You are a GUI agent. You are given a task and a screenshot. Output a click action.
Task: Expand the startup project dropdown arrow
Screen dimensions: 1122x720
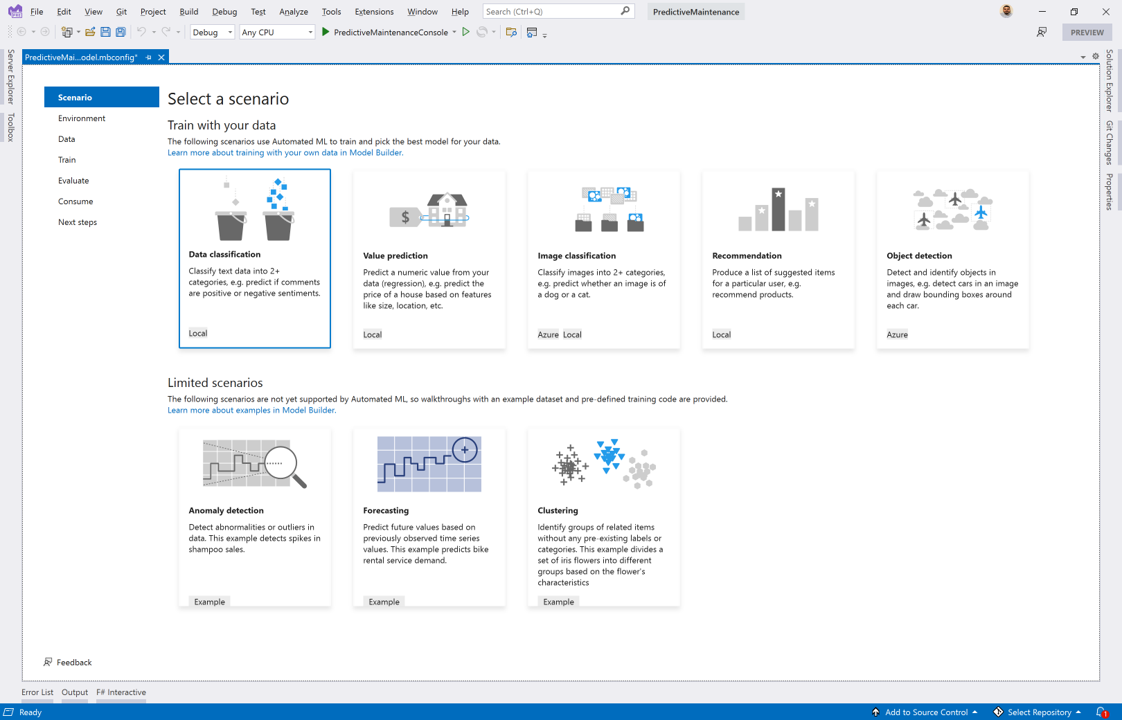click(x=454, y=32)
